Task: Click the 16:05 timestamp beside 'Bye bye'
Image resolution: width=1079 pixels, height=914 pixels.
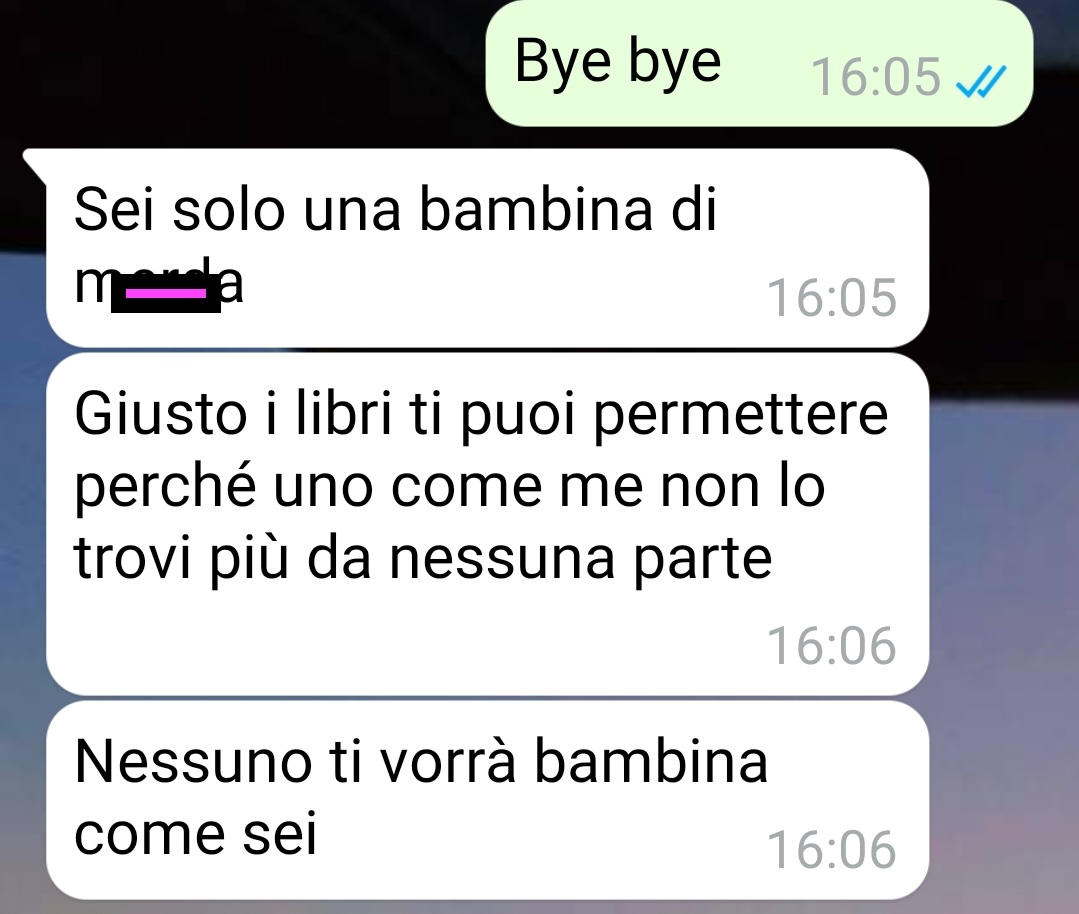Action: (x=876, y=77)
